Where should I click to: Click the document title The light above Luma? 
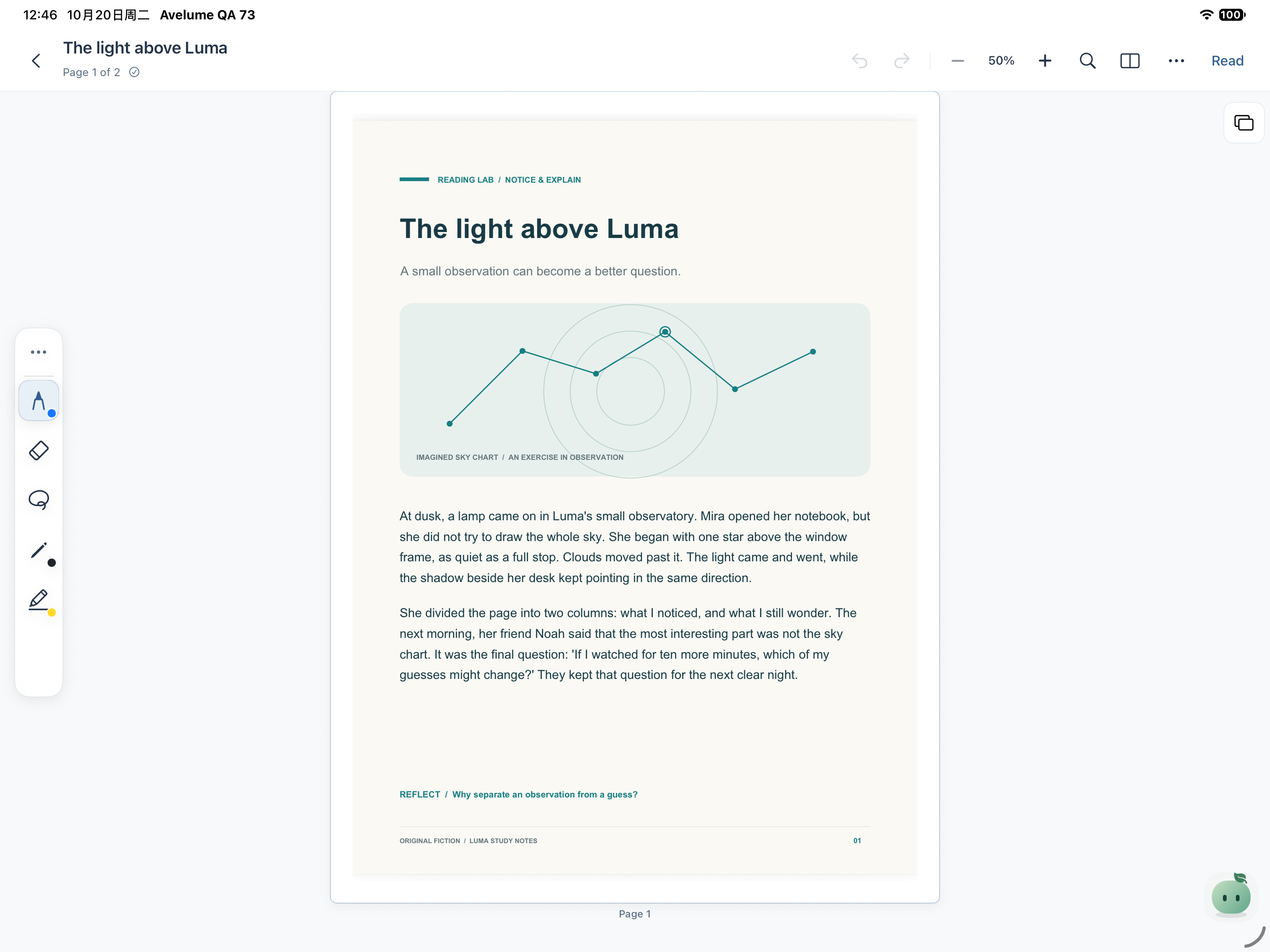click(145, 48)
